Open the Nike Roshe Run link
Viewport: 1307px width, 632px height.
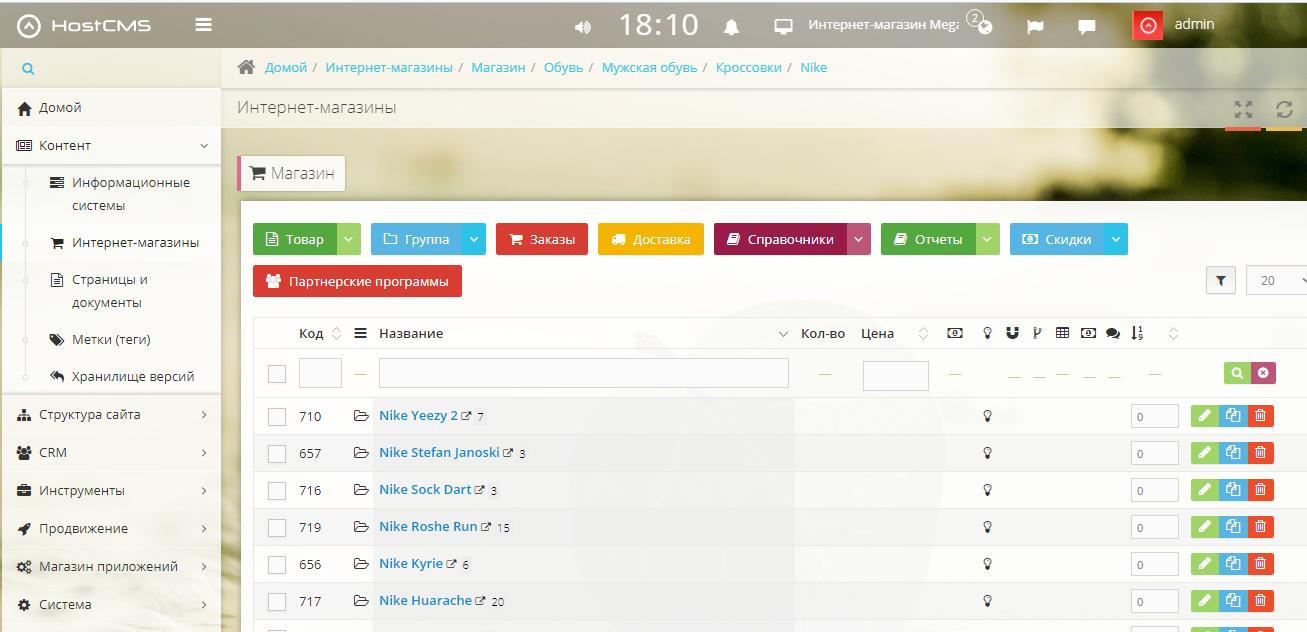click(428, 526)
